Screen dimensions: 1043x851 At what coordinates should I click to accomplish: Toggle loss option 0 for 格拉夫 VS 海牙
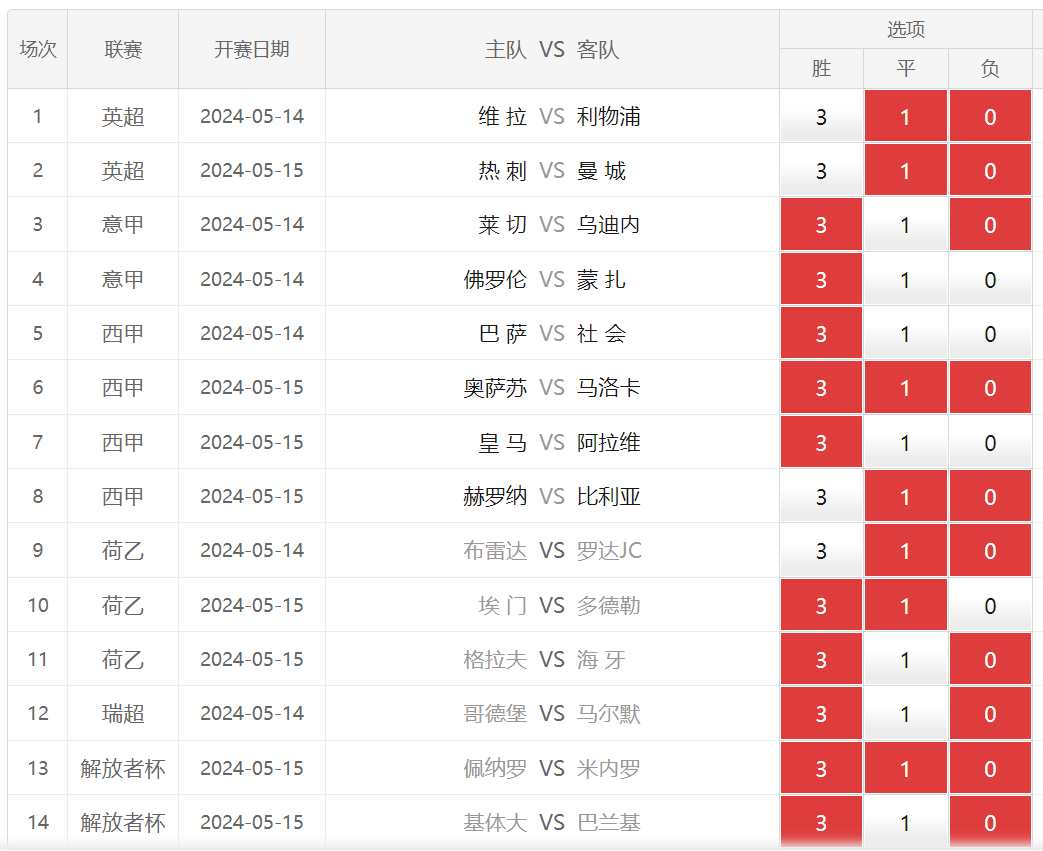(x=990, y=659)
